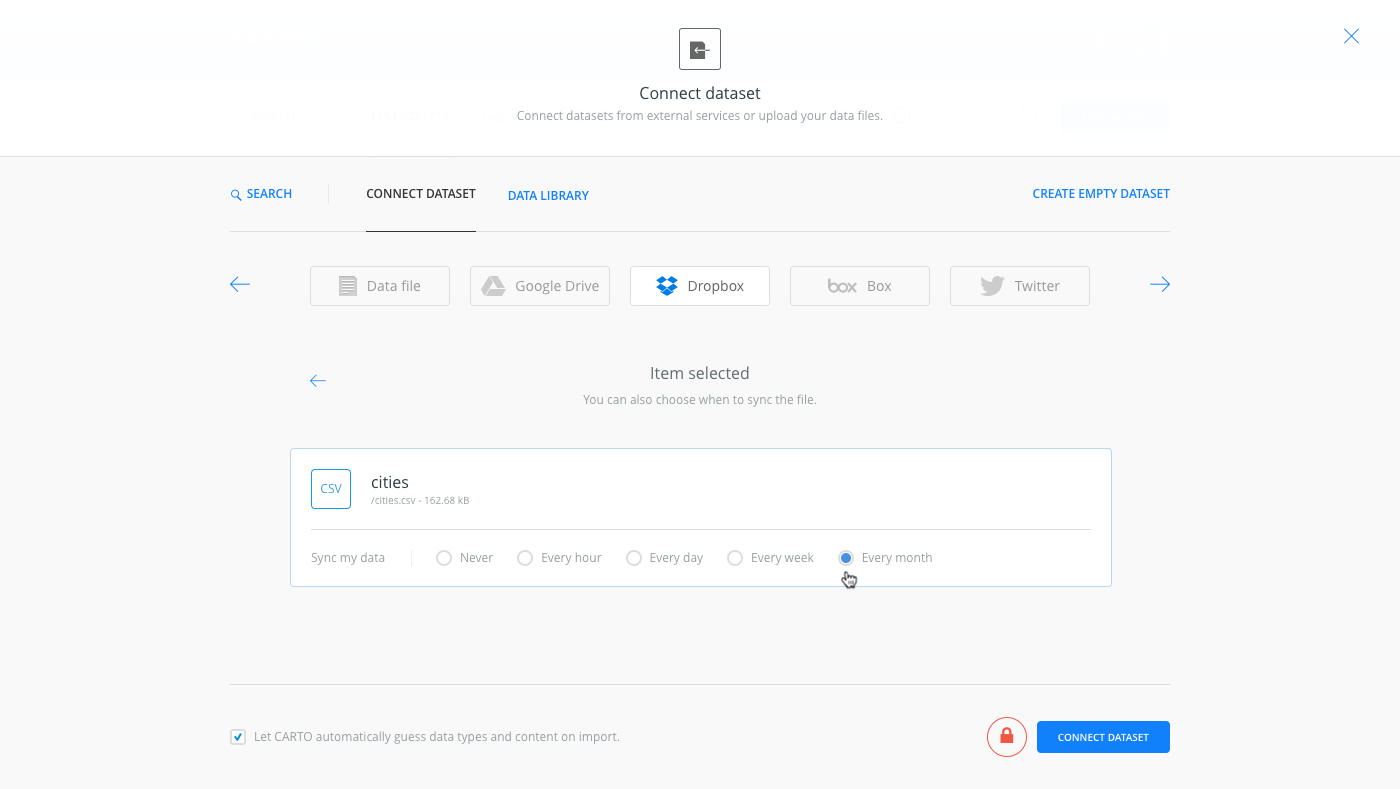This screenshot has width=1400, height=789.
Task: Switch to the Connect Dataset tab
Action: coord(421,194)
